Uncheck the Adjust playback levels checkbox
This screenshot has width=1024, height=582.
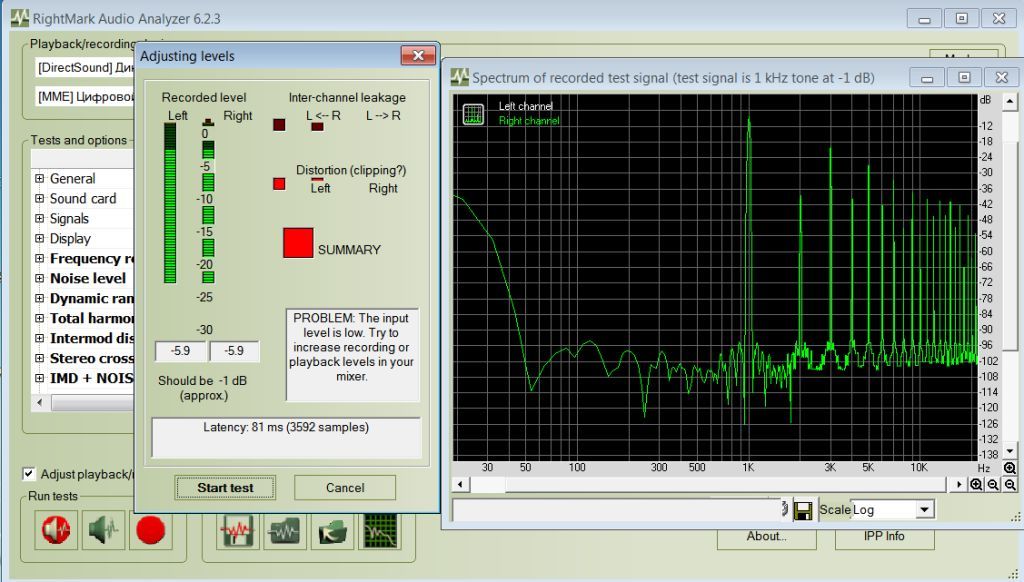tap(29, 474)
